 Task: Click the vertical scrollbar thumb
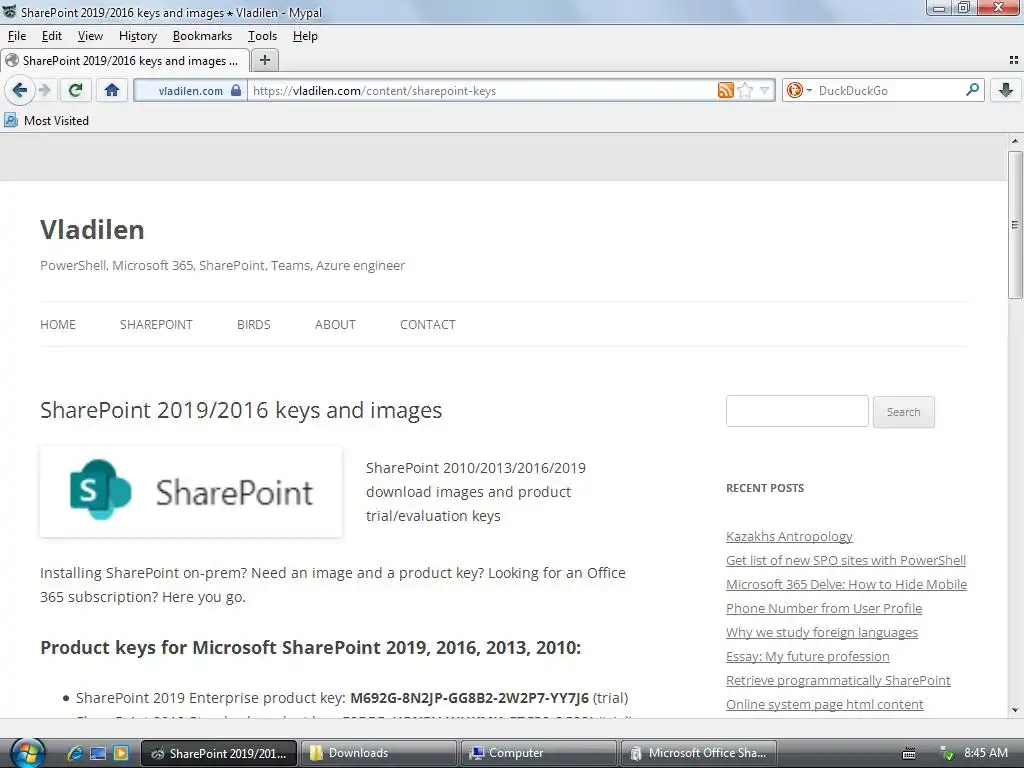(x=1015, y=225)
